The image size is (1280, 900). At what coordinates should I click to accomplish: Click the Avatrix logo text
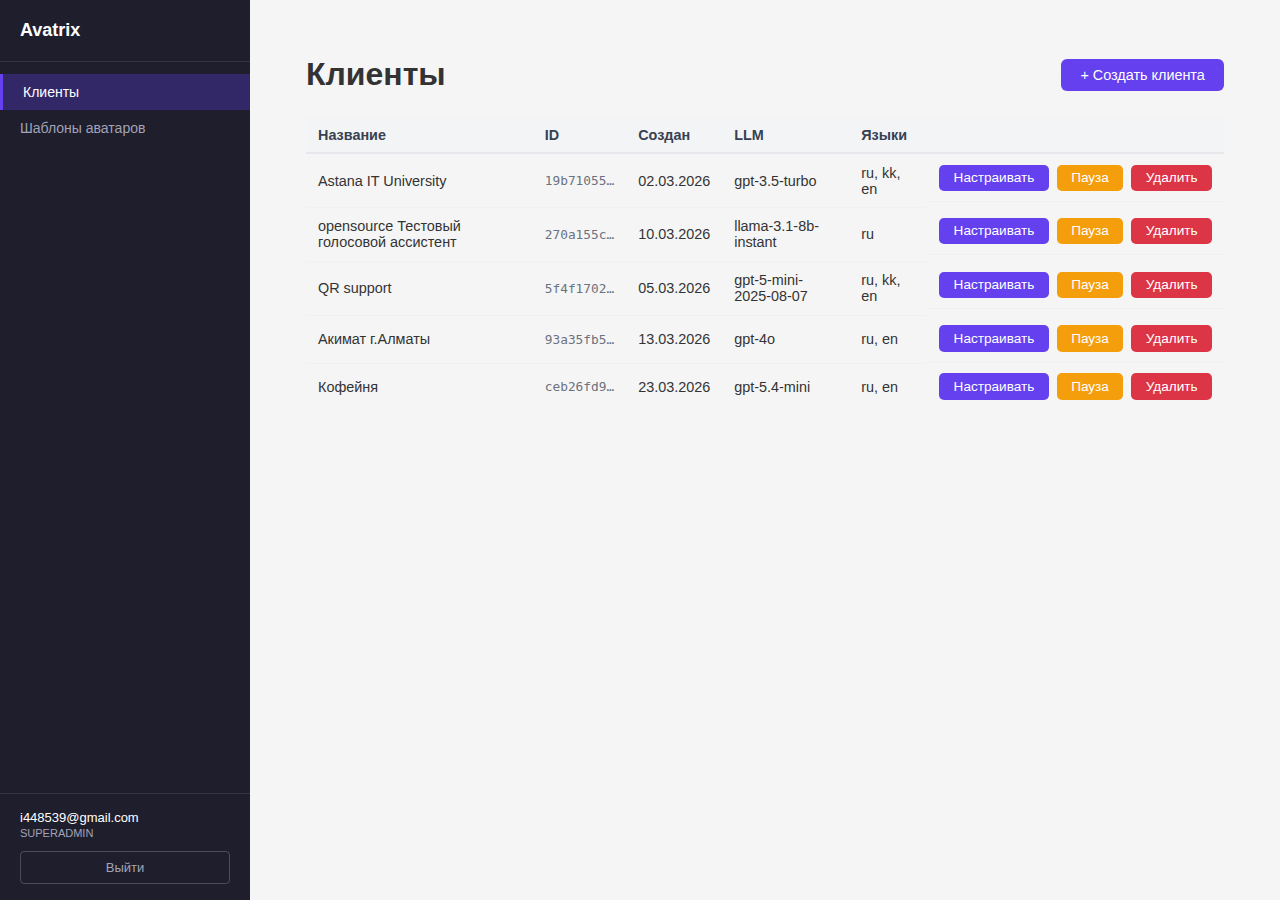(x=50, y=29)
